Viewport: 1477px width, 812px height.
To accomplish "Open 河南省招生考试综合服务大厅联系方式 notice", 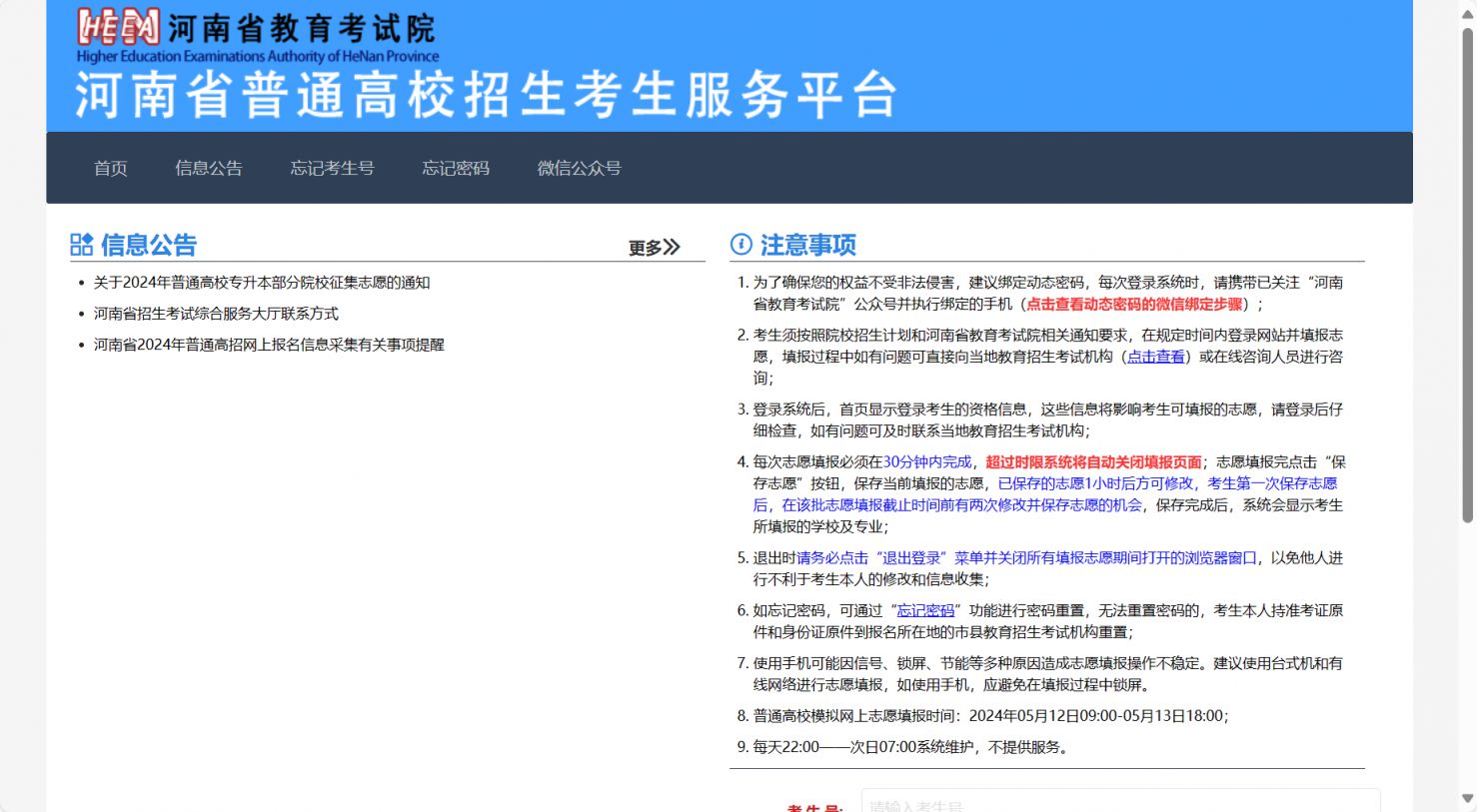I will point(216,314).
